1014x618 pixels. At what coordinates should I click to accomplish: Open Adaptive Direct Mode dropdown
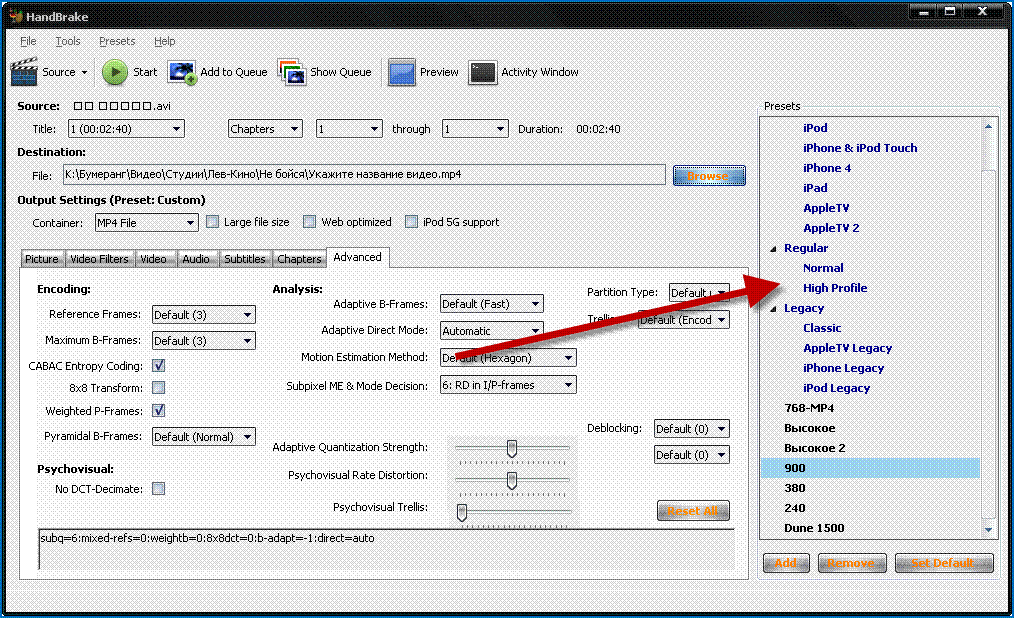491,330
